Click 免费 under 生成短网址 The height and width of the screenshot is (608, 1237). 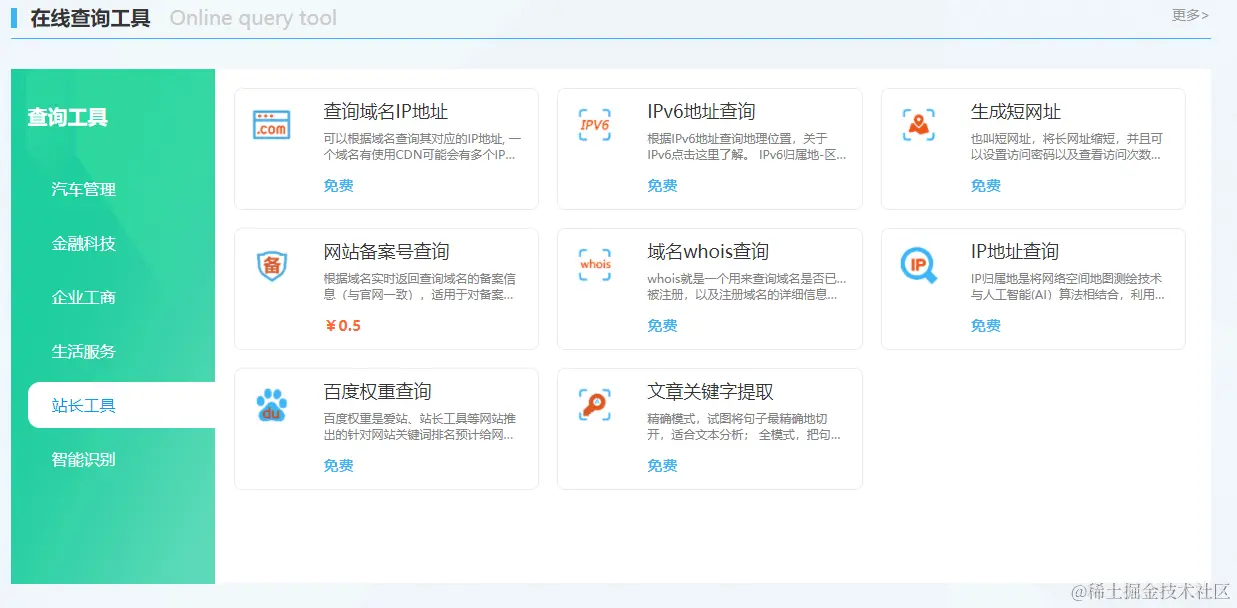click(x=985, y=185)
